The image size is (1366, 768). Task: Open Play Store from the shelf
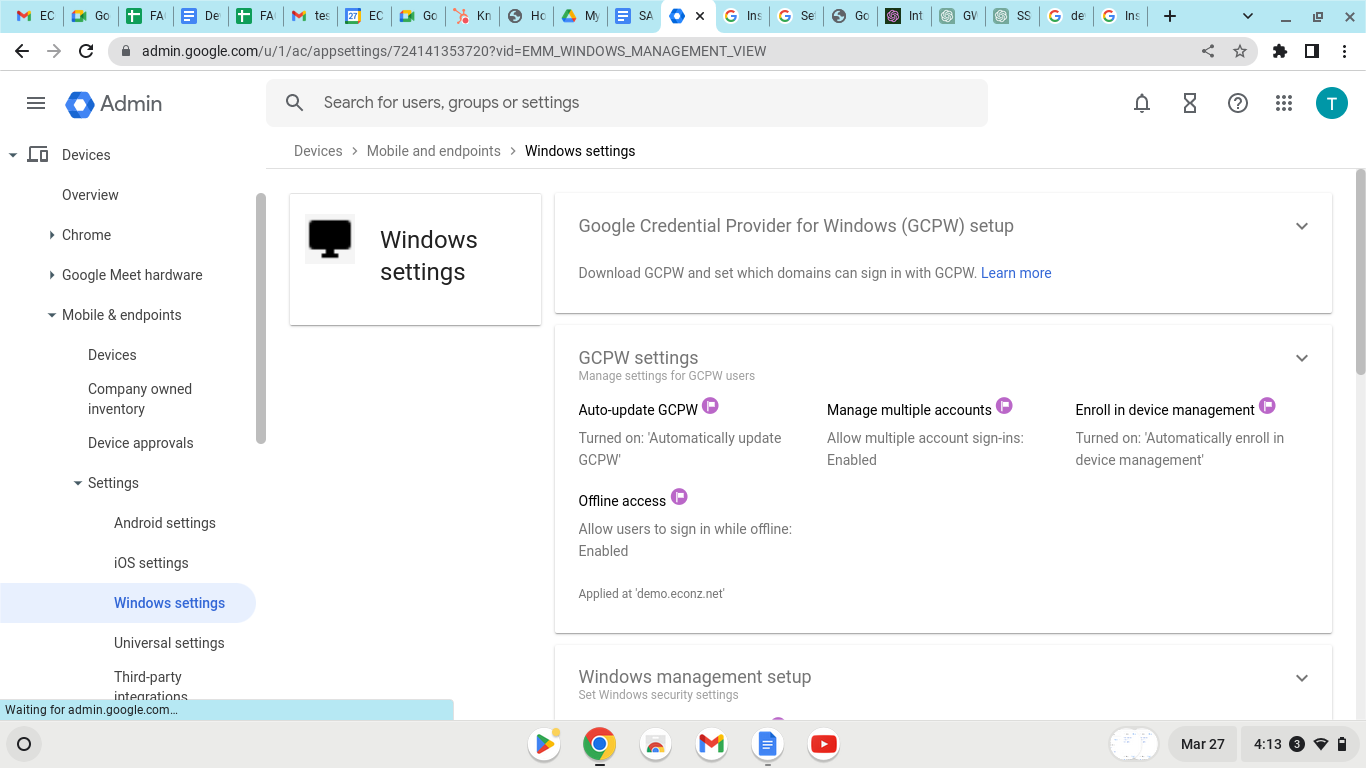coord(544,744)
